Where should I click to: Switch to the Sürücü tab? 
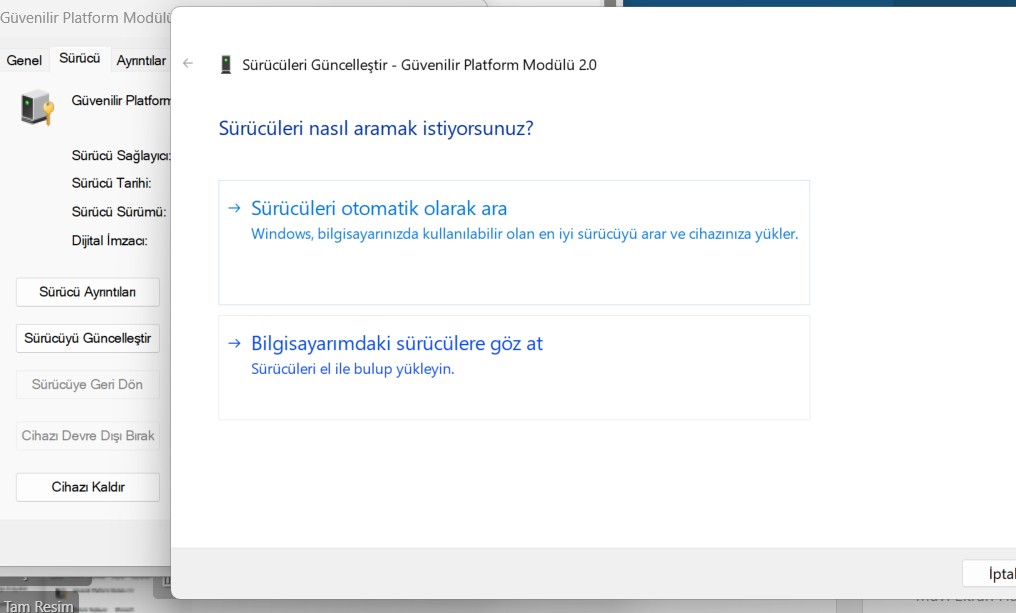(80, 58)
